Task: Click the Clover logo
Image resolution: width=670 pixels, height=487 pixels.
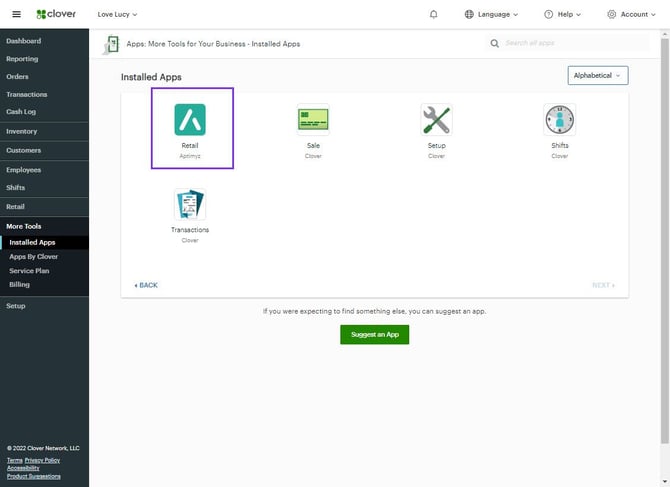Action: (55, 14)
